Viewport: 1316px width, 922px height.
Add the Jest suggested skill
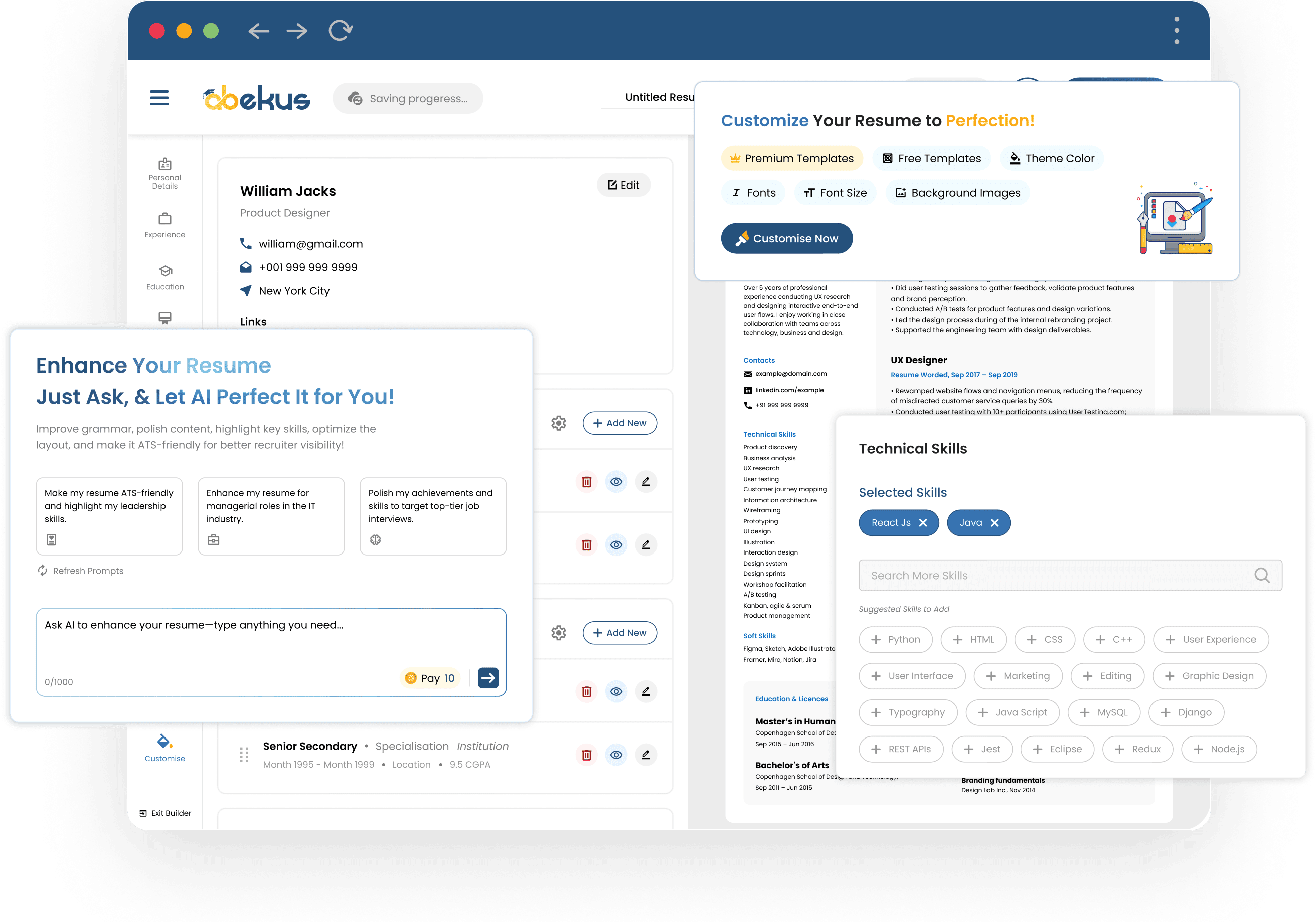click(982, 749)
